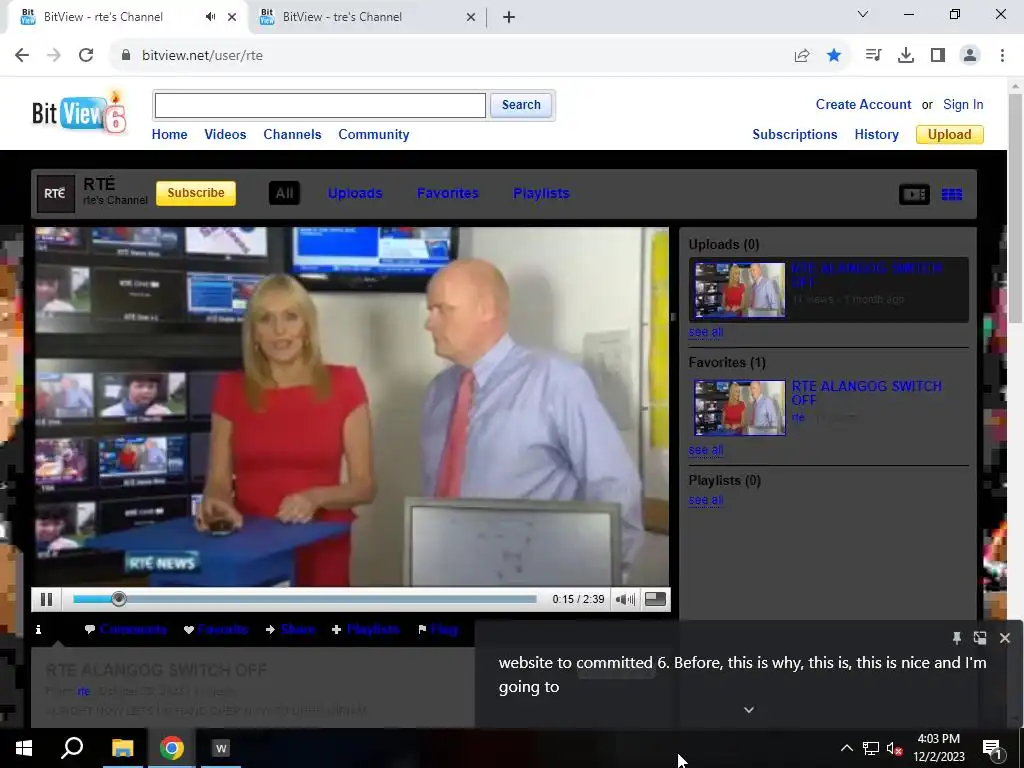This screenshot has height=768, width=1024.
Task: Open the Sign In link
Action: (963, 104)
